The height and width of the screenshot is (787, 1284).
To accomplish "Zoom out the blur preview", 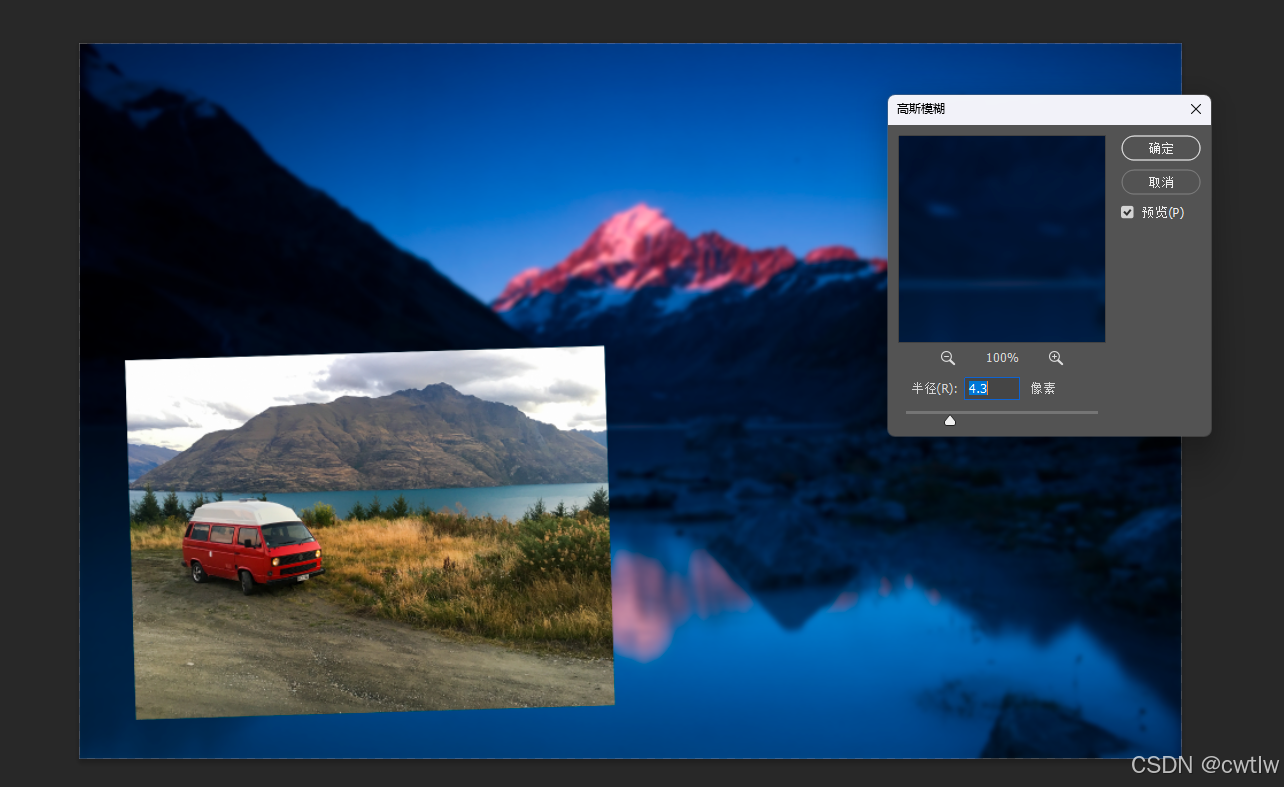I will point(948,358).
